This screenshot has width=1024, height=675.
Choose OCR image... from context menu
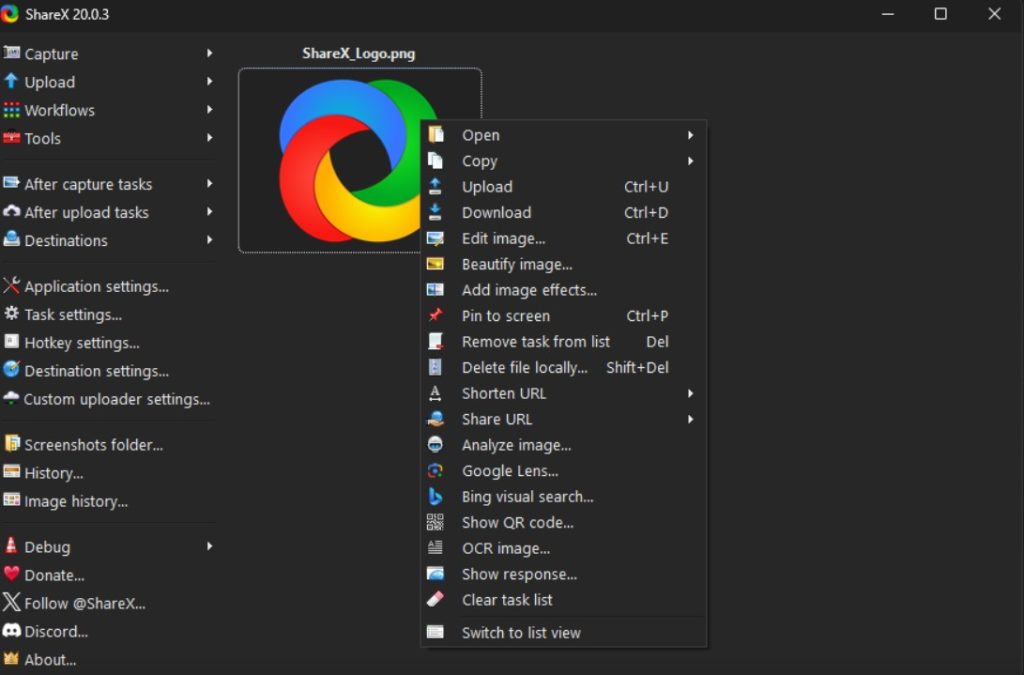coord(564,548)
